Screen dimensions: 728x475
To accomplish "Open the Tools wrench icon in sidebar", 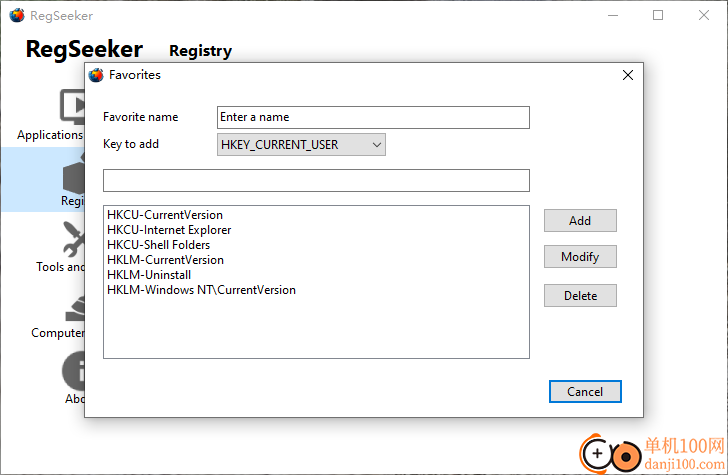I will [x=74, y=239].
